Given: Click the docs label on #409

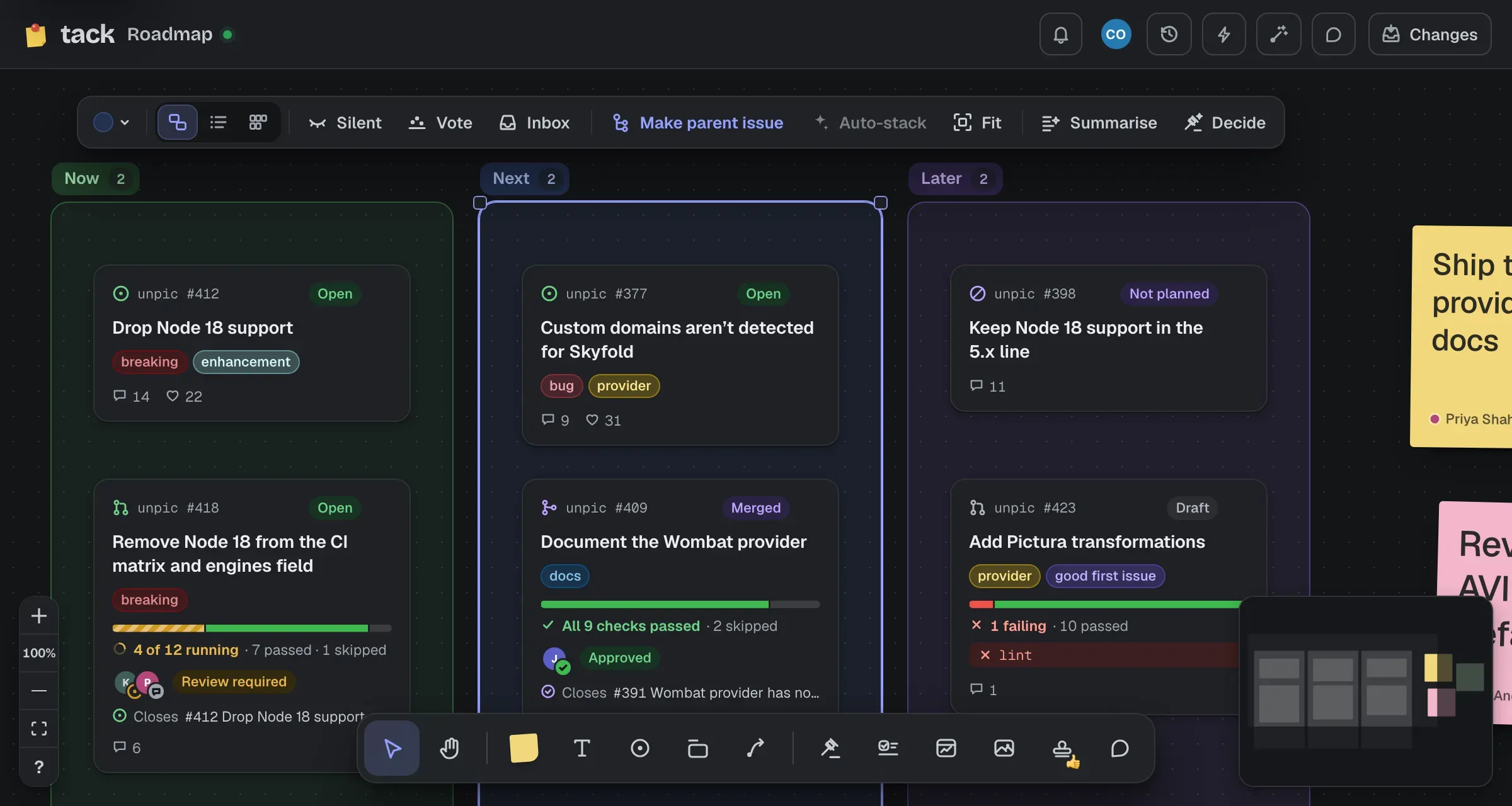Looking at the screenshot, I should (565, 576).
